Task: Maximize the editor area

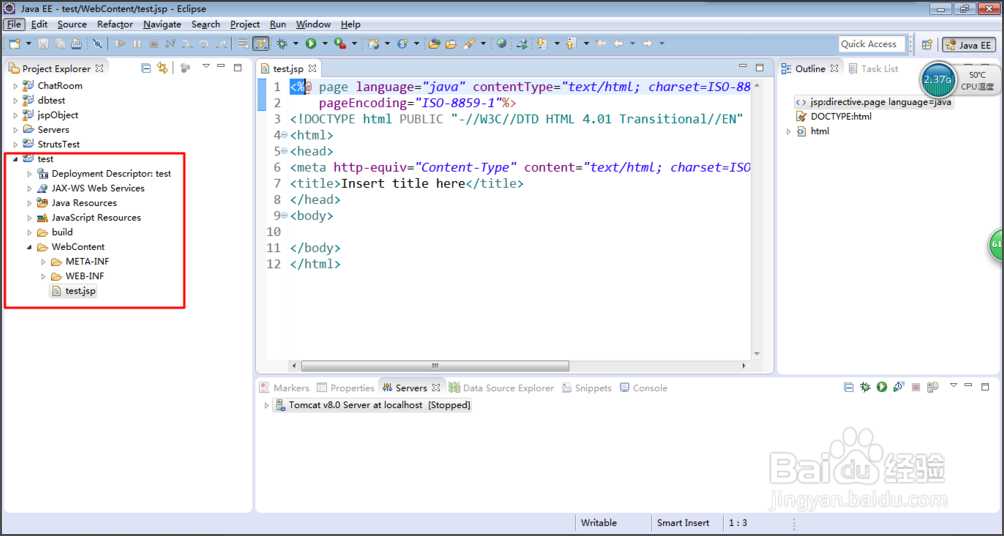Action: point(759,67)
